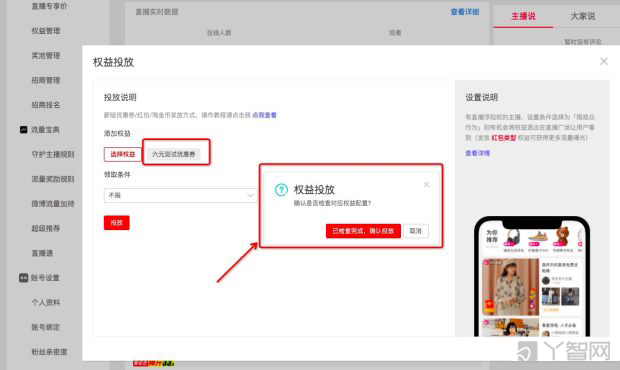Click the question mark icon in confirmation popup

[281, 190]
